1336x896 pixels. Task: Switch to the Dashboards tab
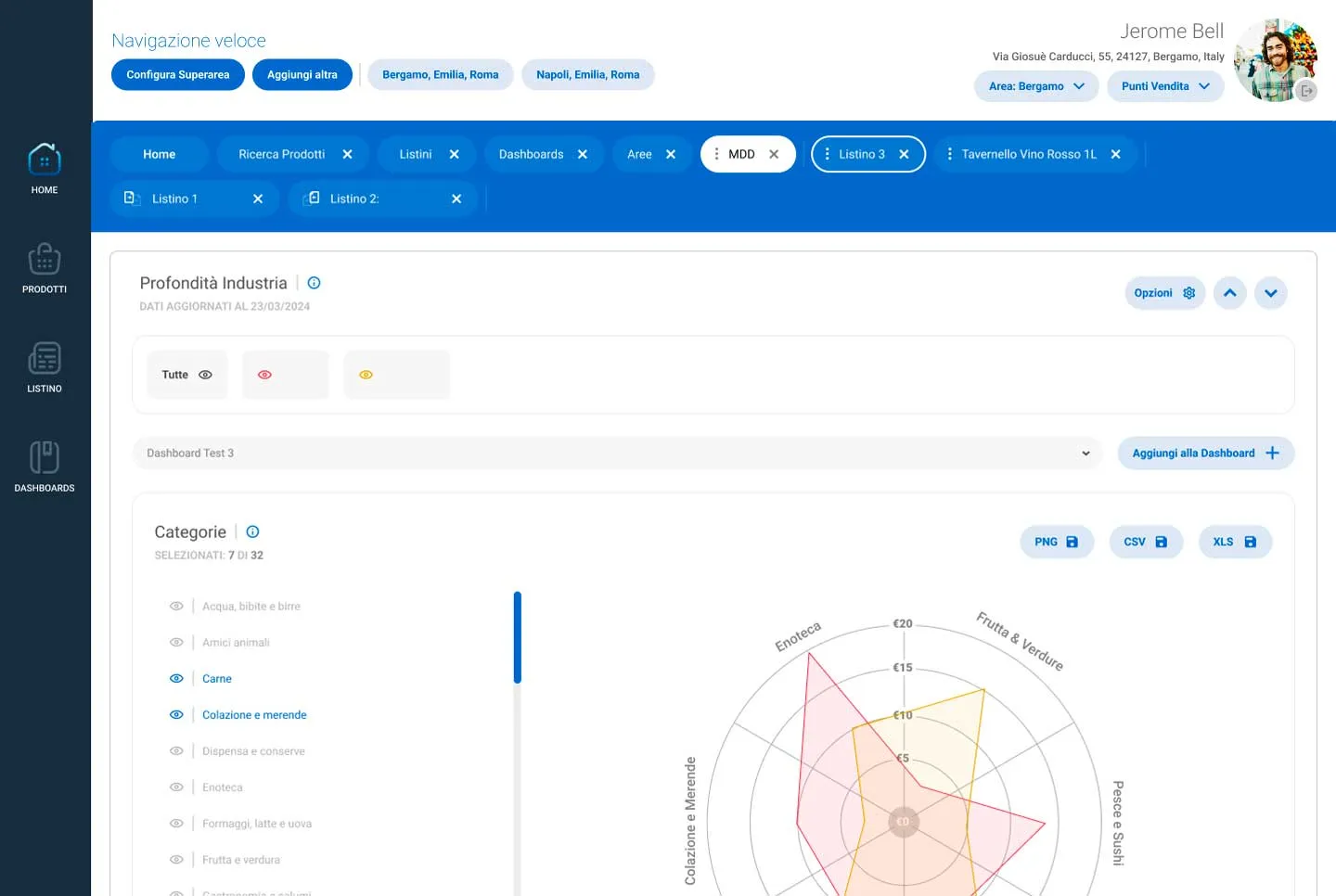531,155
